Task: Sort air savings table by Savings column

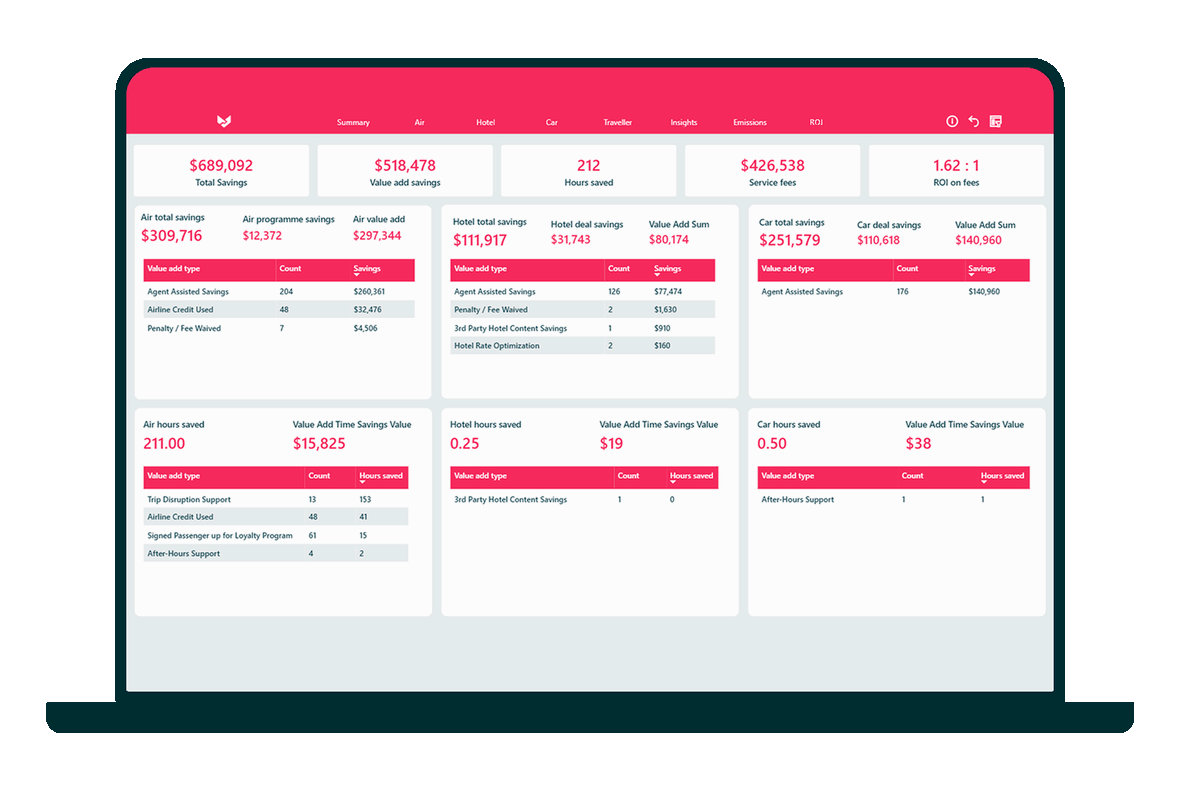Action: pyautogui.click(x=367, y=269)
